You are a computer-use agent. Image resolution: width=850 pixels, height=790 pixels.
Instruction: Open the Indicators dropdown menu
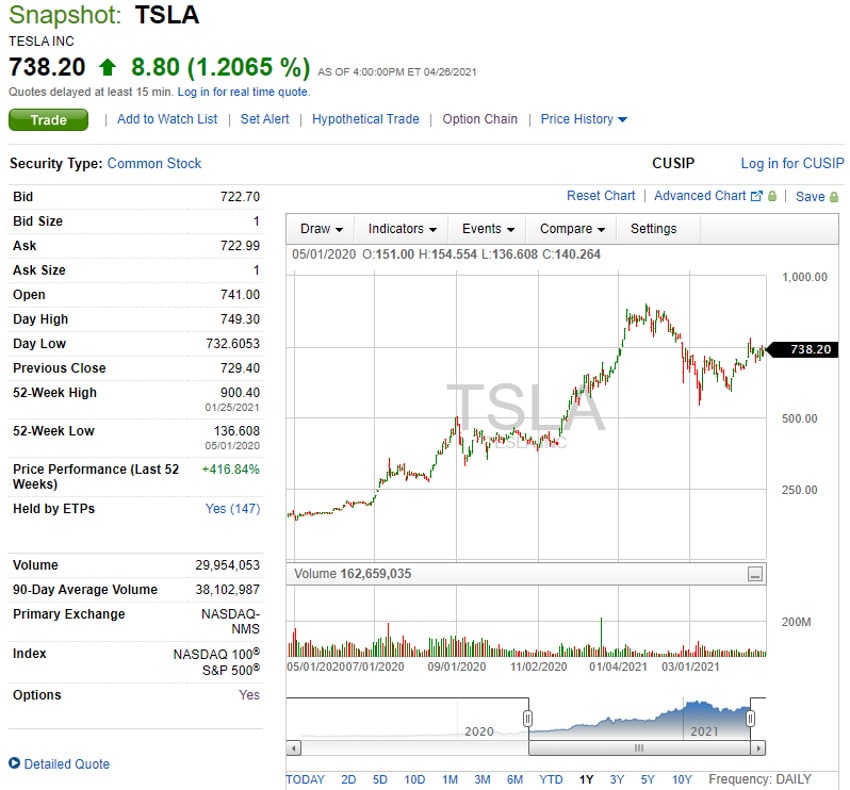[x=402, y=229]
